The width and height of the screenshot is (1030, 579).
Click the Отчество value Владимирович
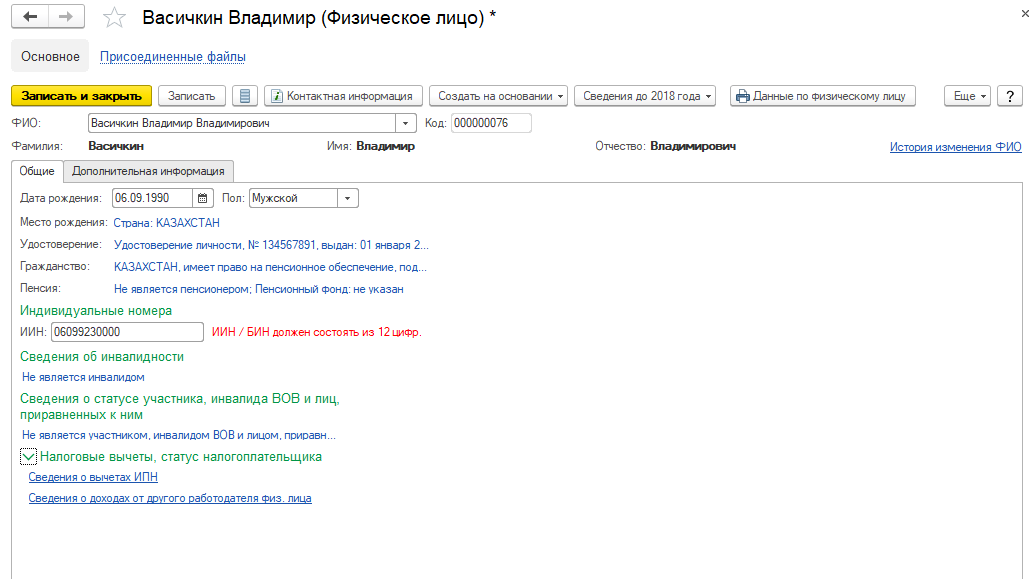click(x=693, y=147)
